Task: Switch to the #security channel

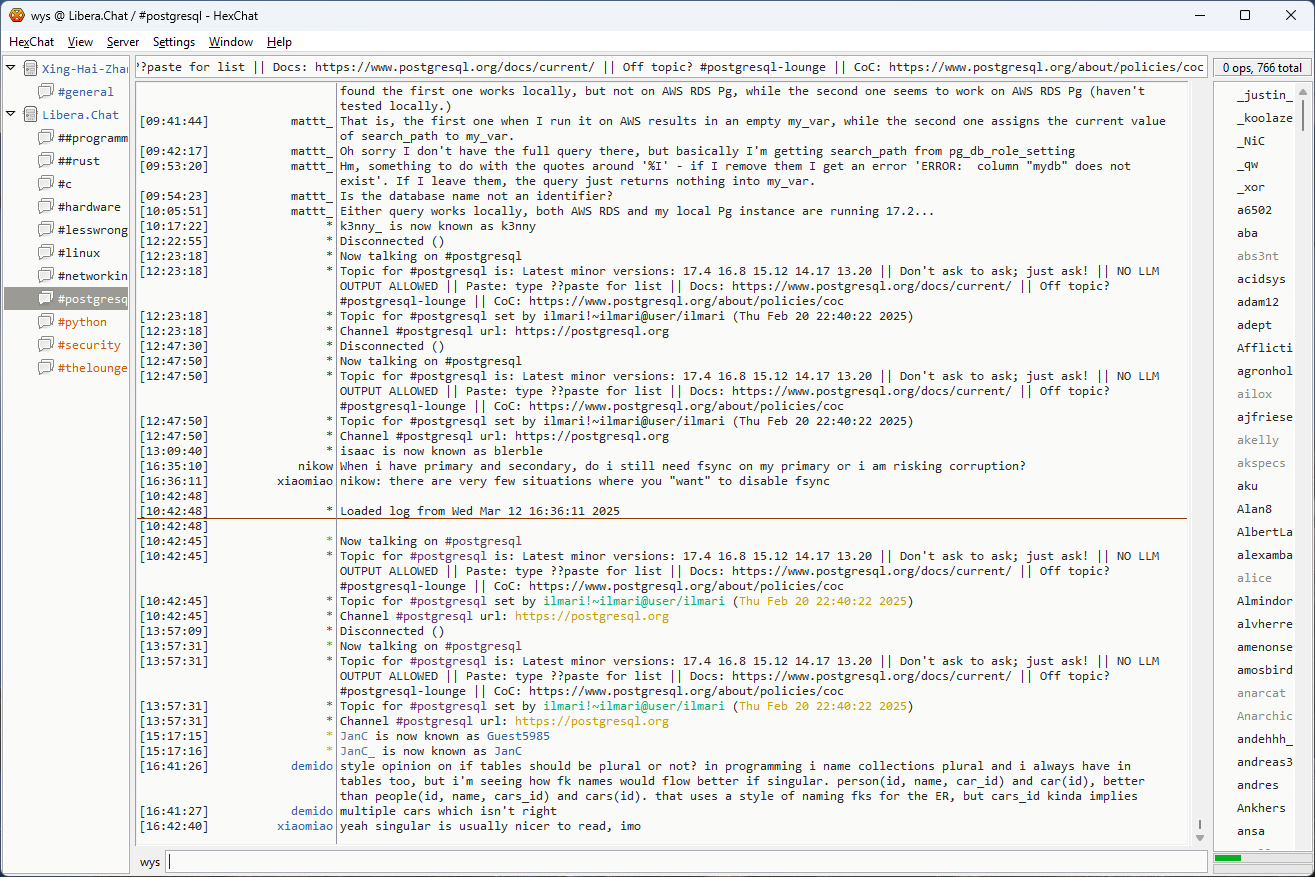Action: 88,345
